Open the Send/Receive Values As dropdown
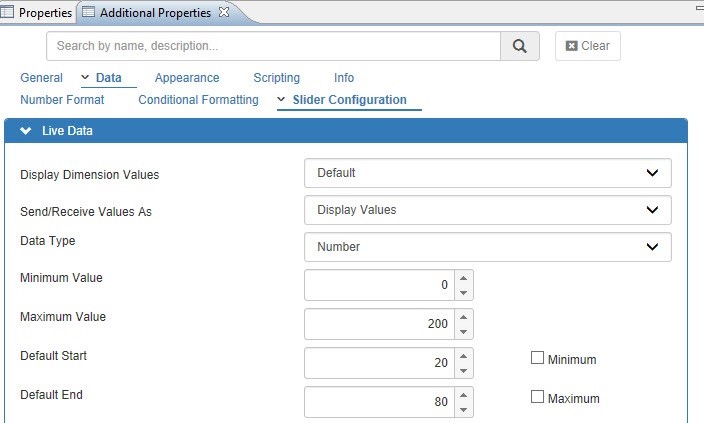704x423 pixels. pyautogui.click(x=487, y=210)
